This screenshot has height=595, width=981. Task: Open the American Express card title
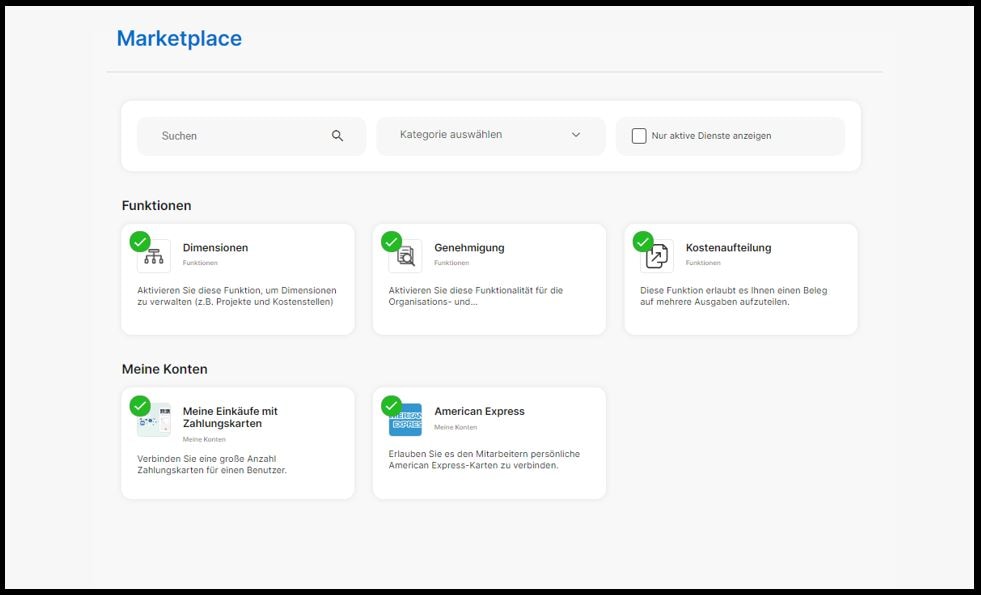[479, 411]
